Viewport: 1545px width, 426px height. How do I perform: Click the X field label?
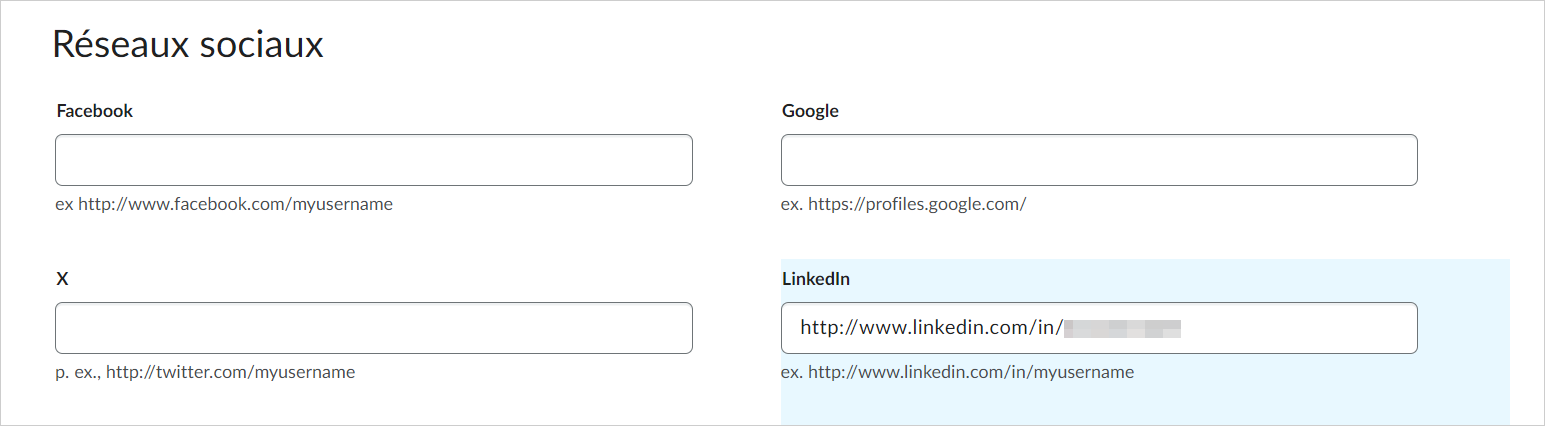[62, 279]
